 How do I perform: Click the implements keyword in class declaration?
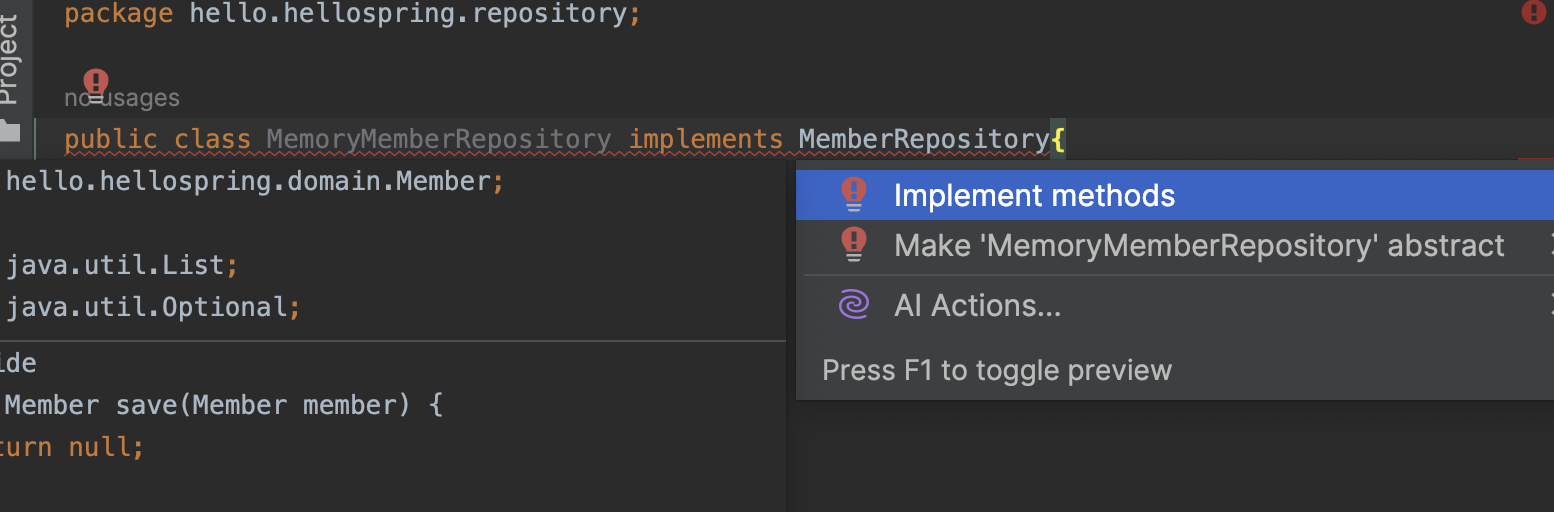pos(705,139)
